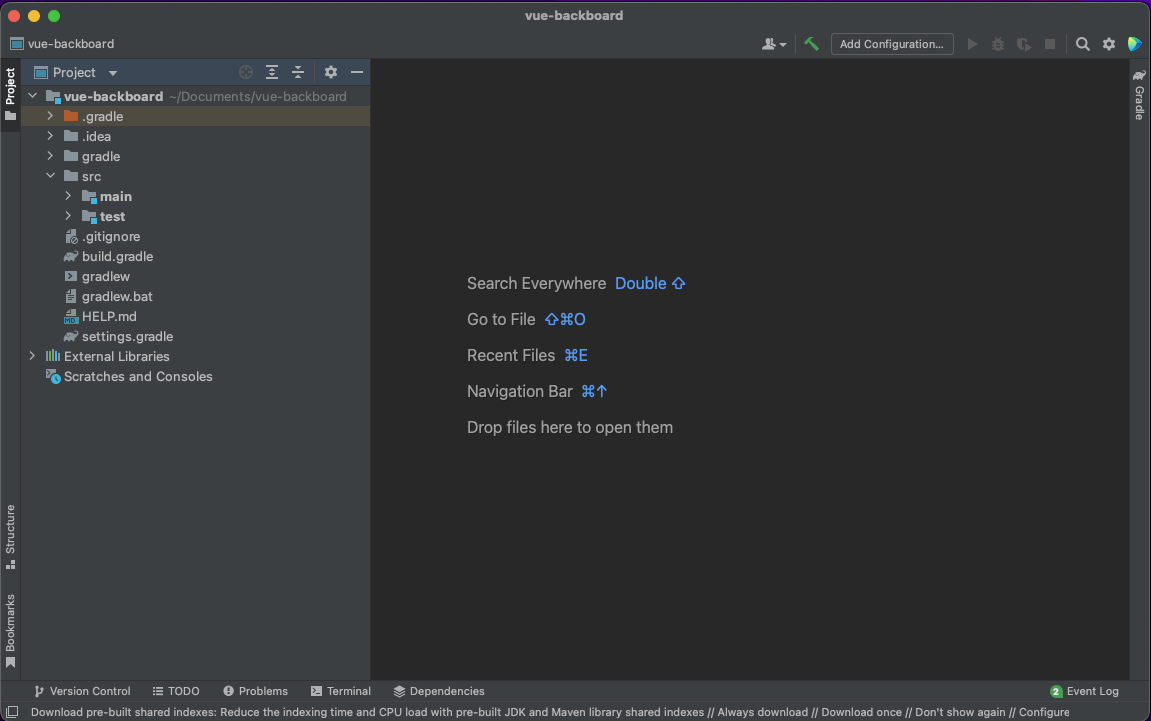
Task: Click the Stop square icon
Action: point(1050,44)
